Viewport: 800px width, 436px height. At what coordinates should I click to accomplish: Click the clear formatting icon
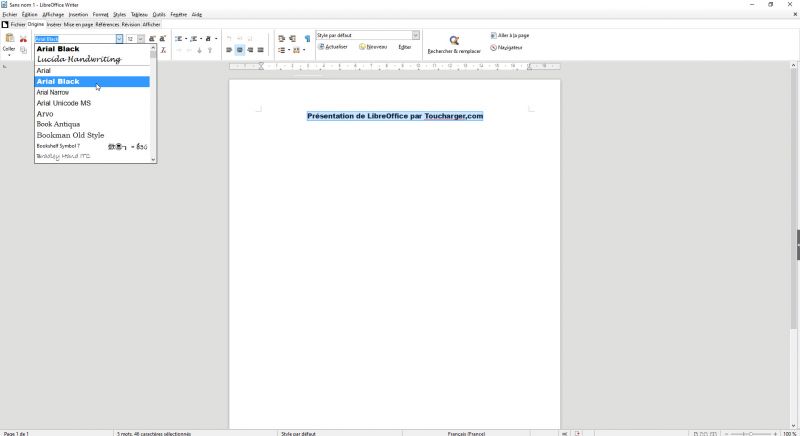pos(163,50)
